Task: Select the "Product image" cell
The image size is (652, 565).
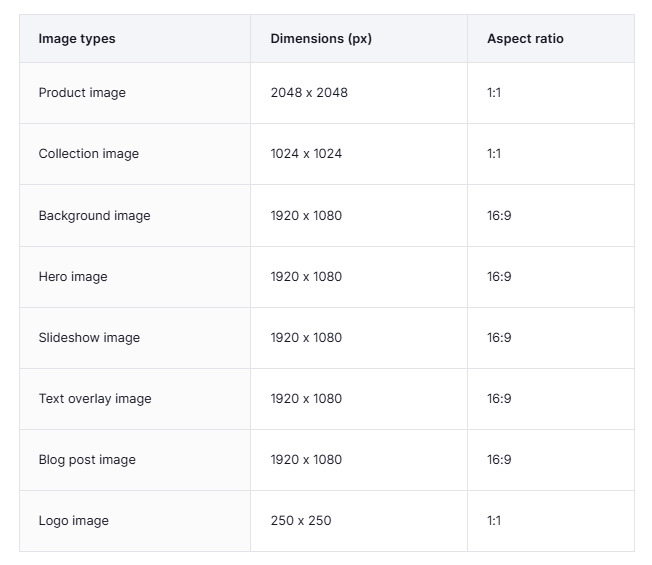Action: pyautogui.click(x=82, y=93)
